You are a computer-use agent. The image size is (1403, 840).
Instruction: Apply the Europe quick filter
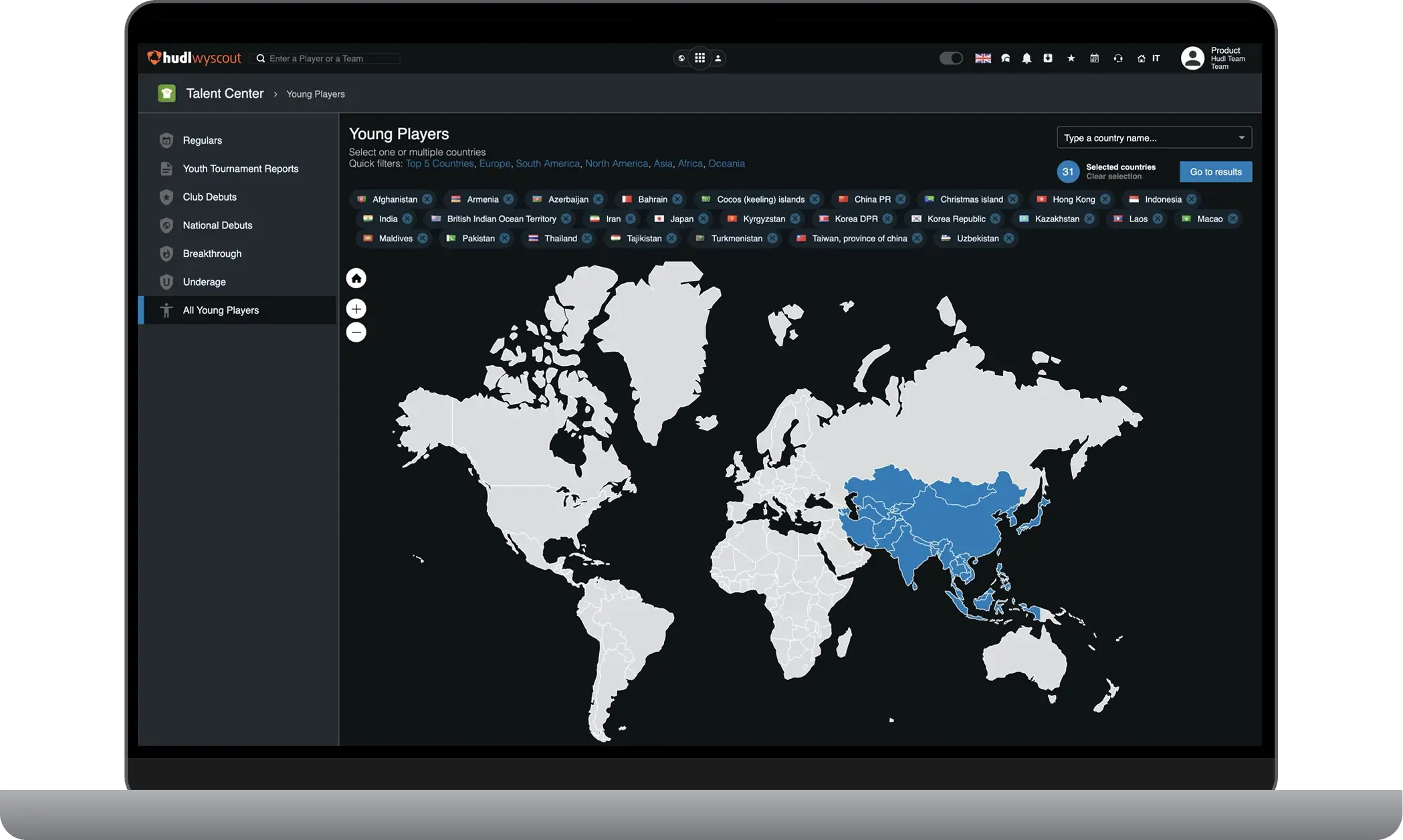point(494,164)
